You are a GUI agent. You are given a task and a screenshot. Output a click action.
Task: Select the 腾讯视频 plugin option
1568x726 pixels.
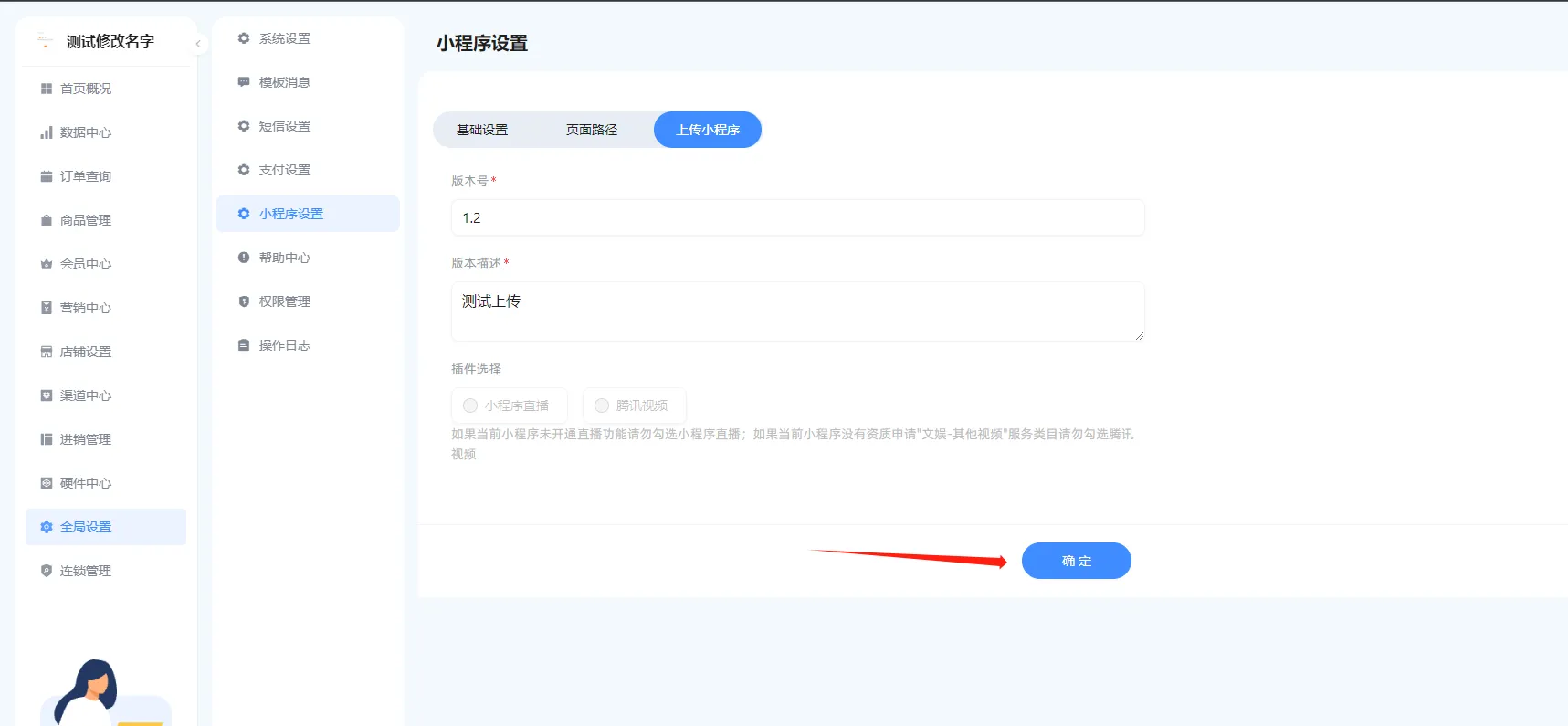pos(635,405)
